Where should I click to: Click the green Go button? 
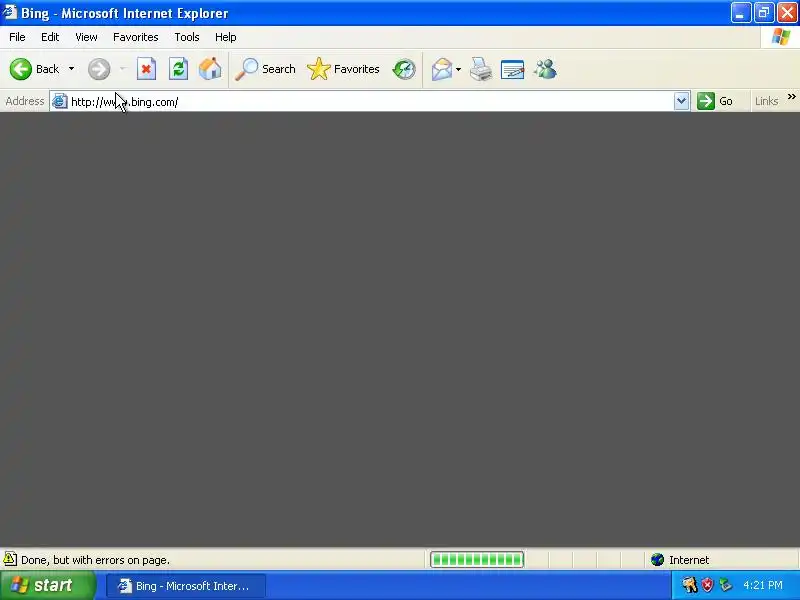715,101
